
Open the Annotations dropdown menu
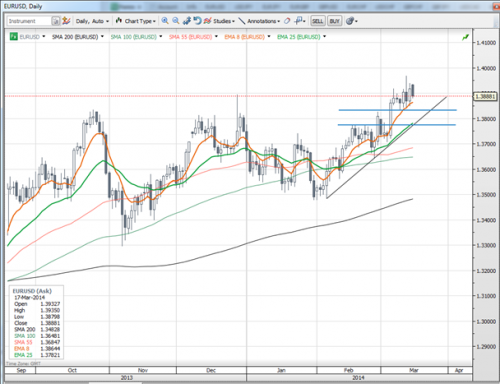(263, 21)
